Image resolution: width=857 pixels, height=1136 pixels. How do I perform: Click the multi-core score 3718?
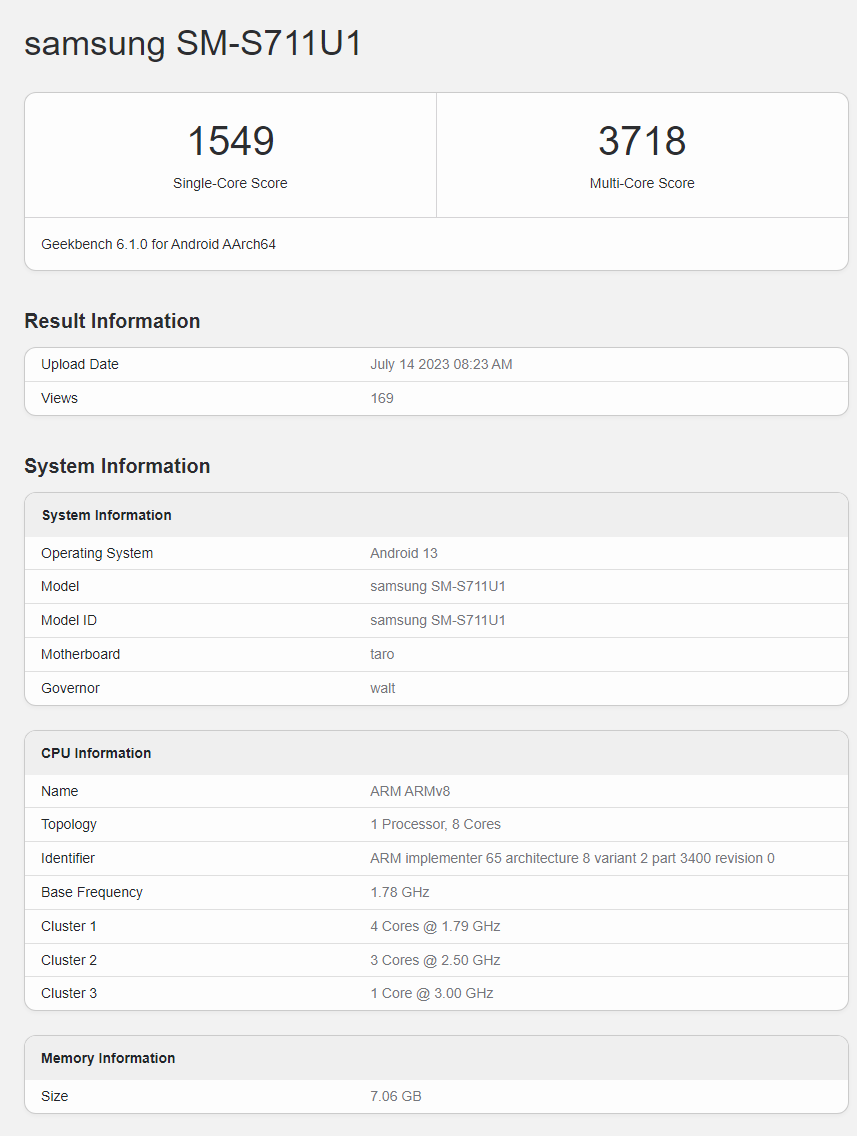pyautogui.click(x=642, y=141)
